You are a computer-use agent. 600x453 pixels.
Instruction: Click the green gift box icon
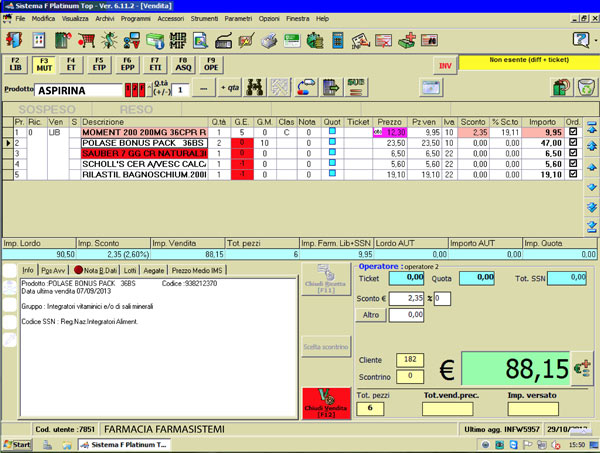pos(561,87)
